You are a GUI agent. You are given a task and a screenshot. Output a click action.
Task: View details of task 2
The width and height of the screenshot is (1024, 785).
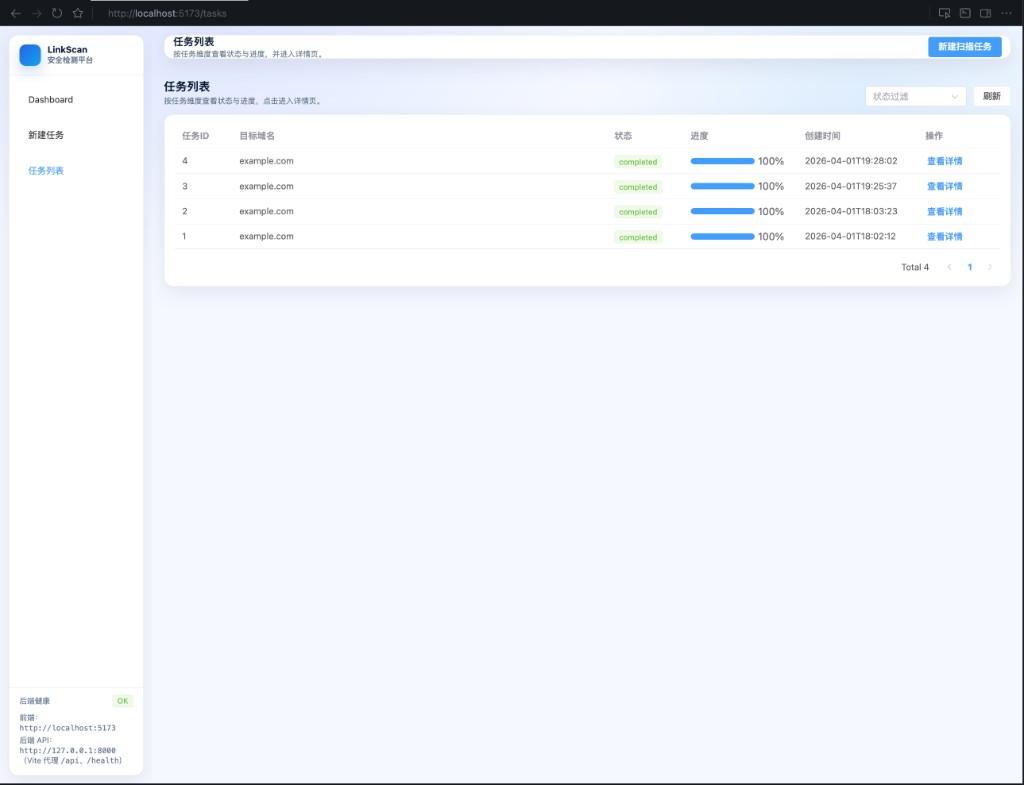pos(944,212)
